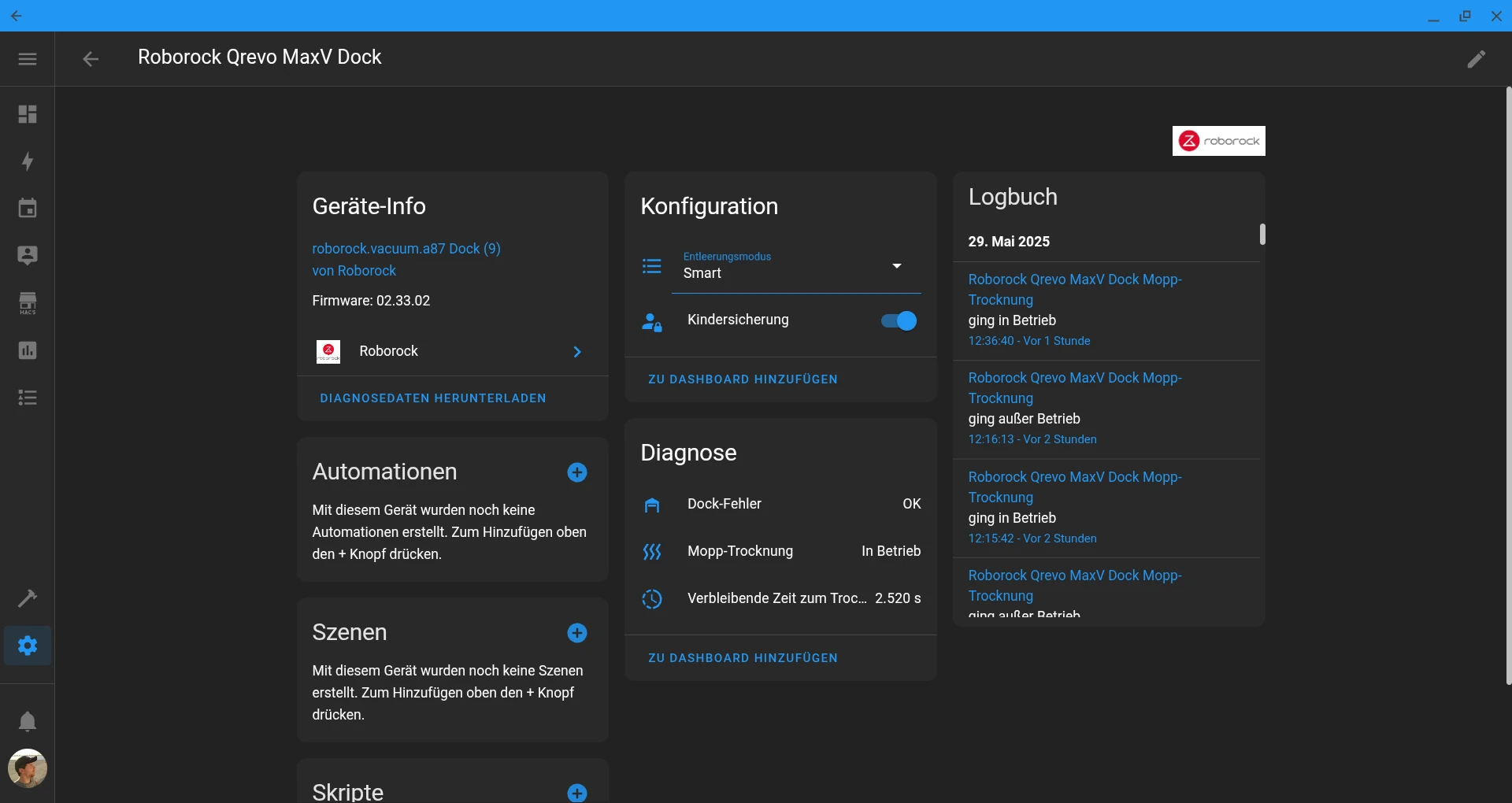Click Diagnose ZU DASHBOARD HINZUFÜGEN
Screen dimensions: 1512x803
743,658
